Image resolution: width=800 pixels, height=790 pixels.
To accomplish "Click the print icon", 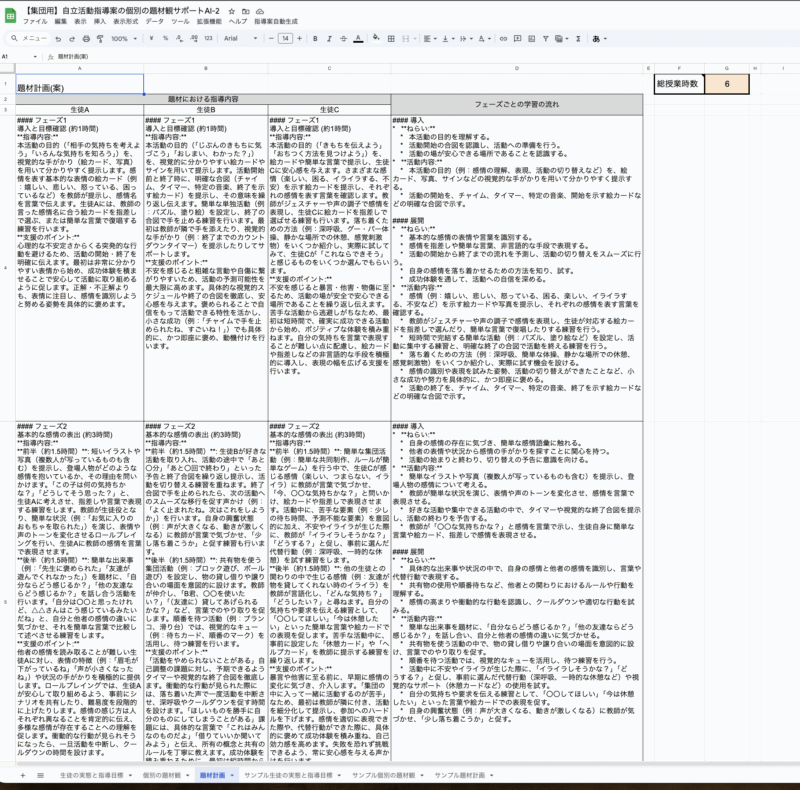I will 86,38.
